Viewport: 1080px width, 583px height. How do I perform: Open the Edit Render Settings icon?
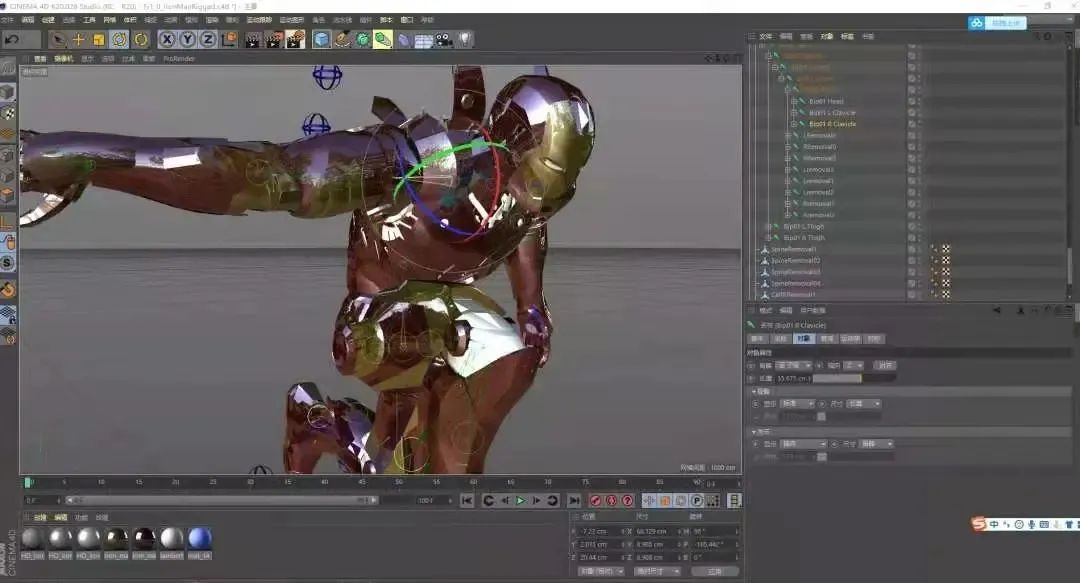point(292,39)
